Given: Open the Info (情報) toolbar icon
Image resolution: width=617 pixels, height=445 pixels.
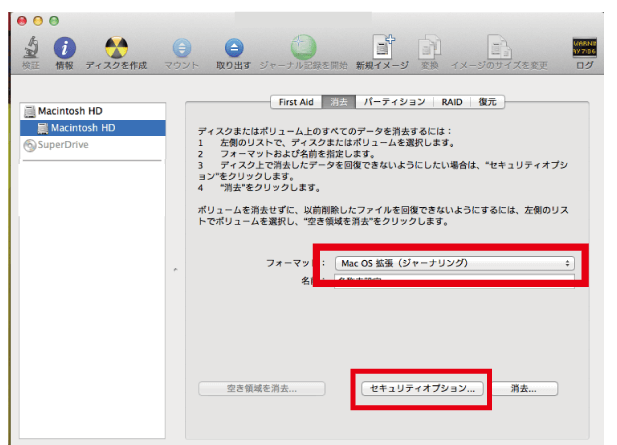Looking at the screenshot, I should point(65,48).
